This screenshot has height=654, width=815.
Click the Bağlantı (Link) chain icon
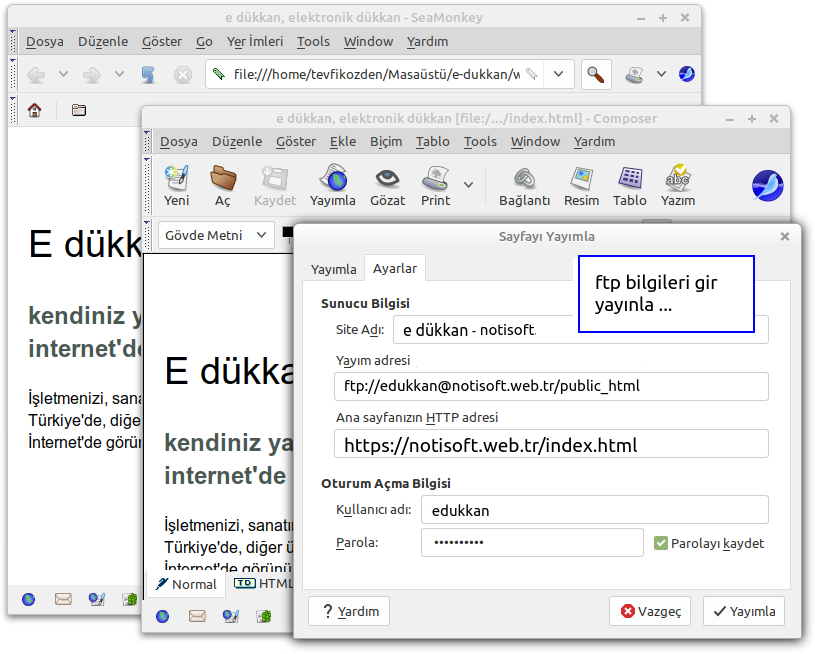[x=524, y=180]
